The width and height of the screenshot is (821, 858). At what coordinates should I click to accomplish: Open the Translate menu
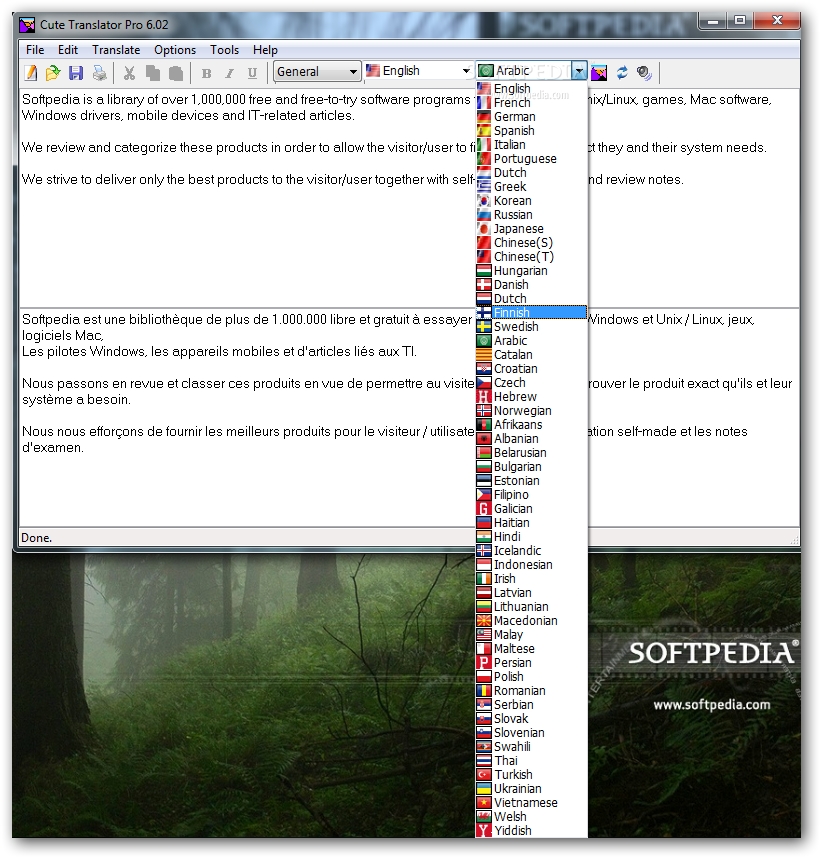pyautogui.click(x=116, y=50)
